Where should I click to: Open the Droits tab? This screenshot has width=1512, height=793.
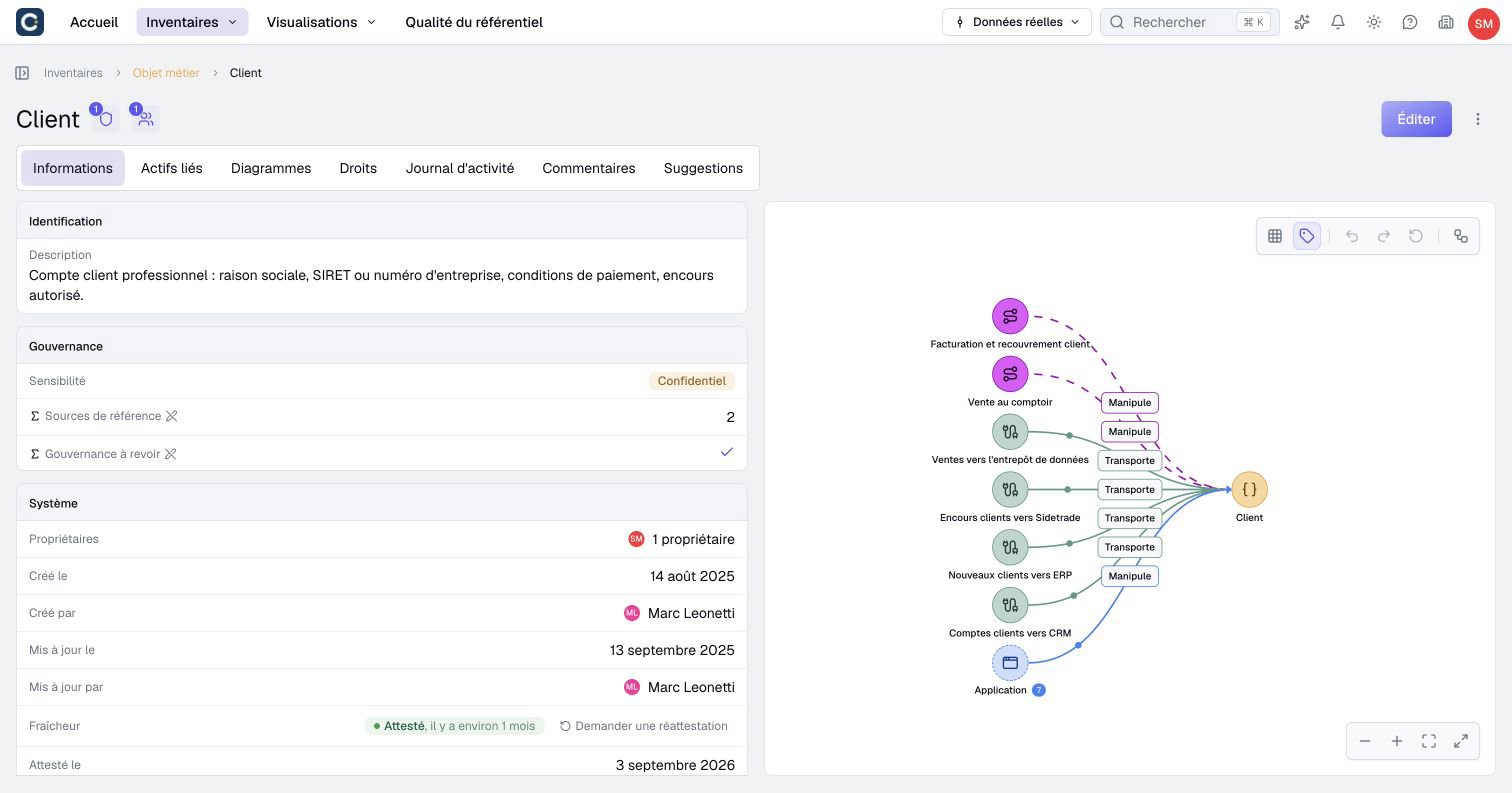(358, 168)
